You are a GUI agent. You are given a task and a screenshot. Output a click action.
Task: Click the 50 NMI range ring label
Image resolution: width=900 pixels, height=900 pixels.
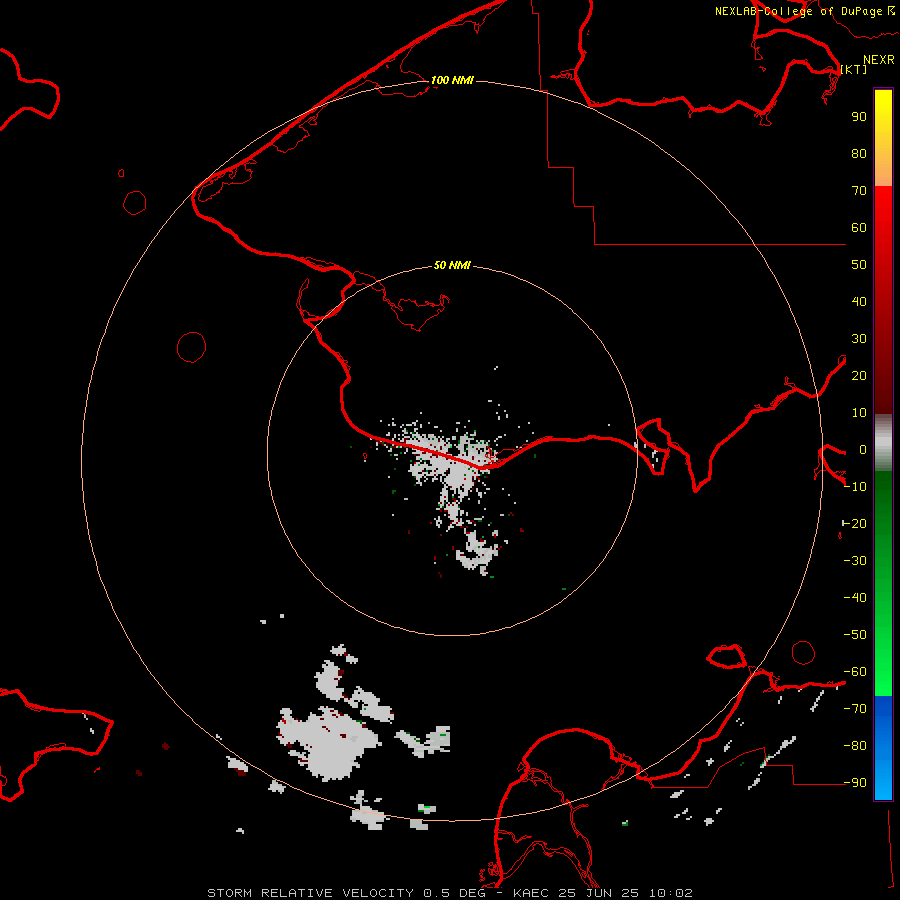pos(452,265)
